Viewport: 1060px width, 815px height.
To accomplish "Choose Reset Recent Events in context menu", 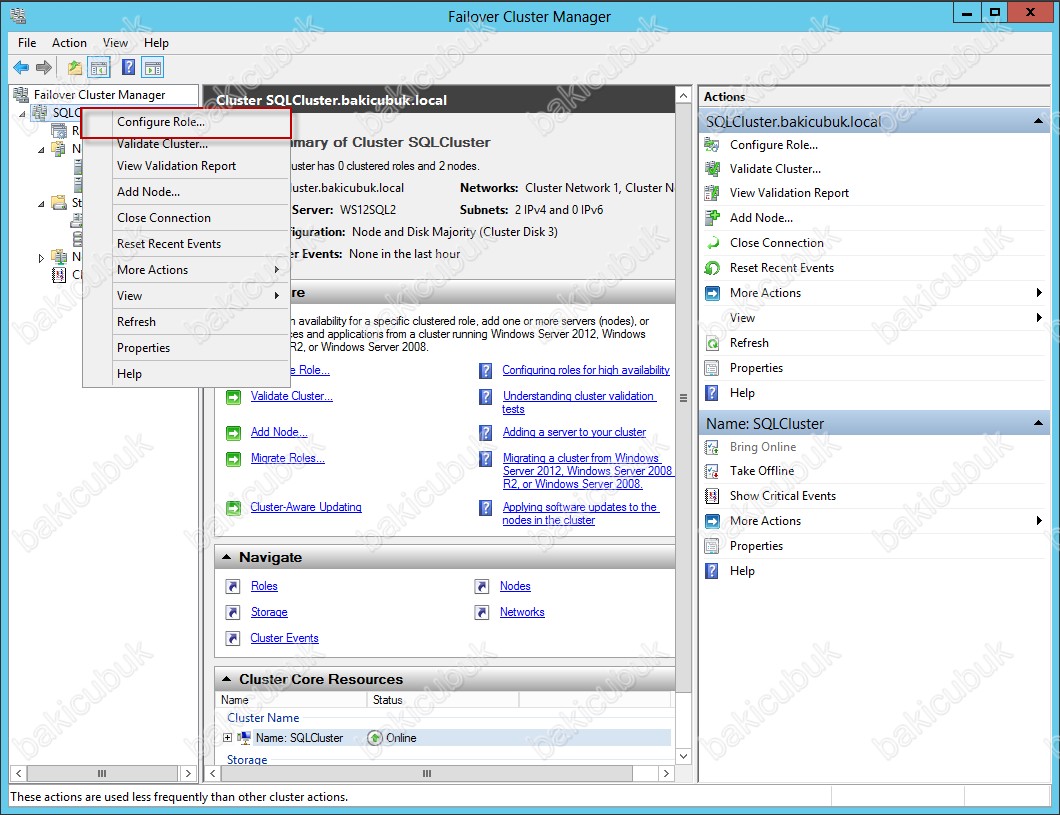I will click(x=169, y=244).
